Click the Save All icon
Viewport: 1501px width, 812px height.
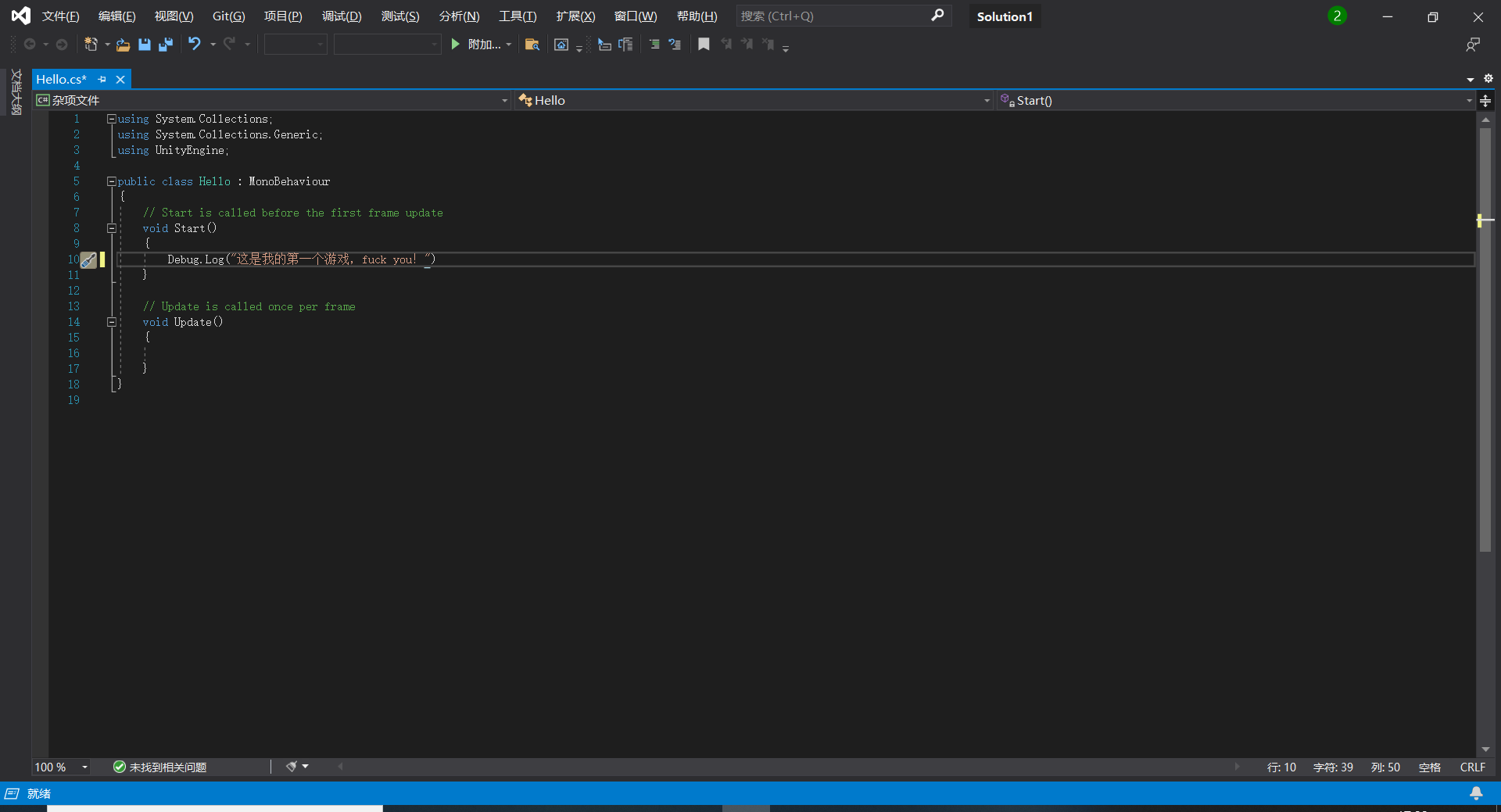coord(166,45)
